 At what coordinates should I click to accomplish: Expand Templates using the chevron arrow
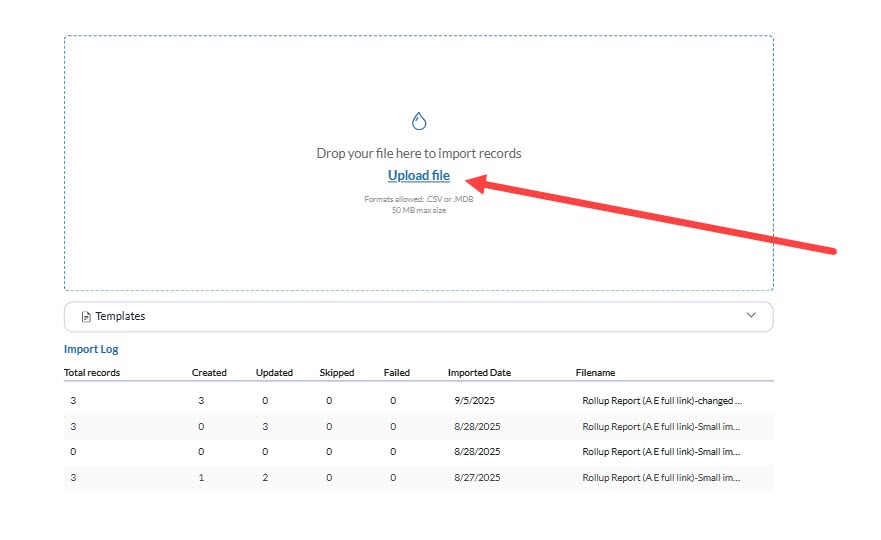(752, 316)
